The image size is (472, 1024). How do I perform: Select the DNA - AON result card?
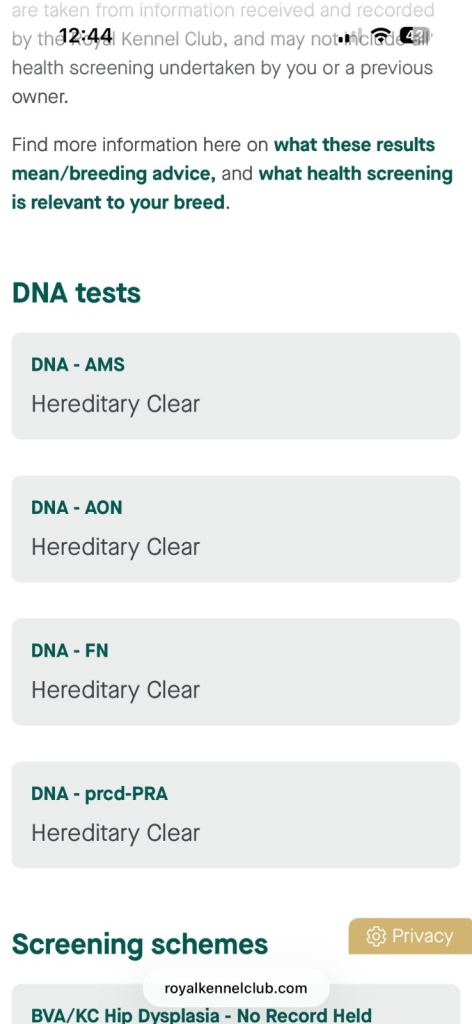click(236, 529)
